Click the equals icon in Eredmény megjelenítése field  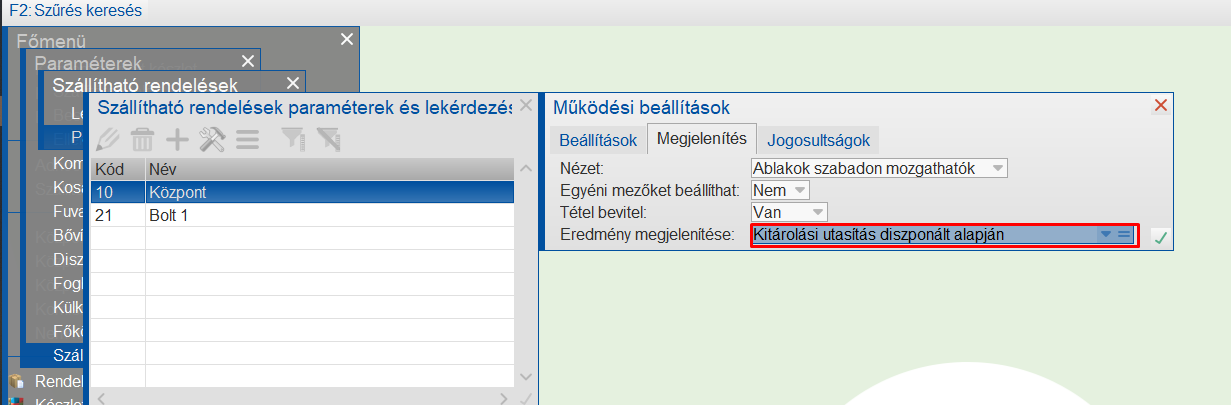click(1124, 235)
